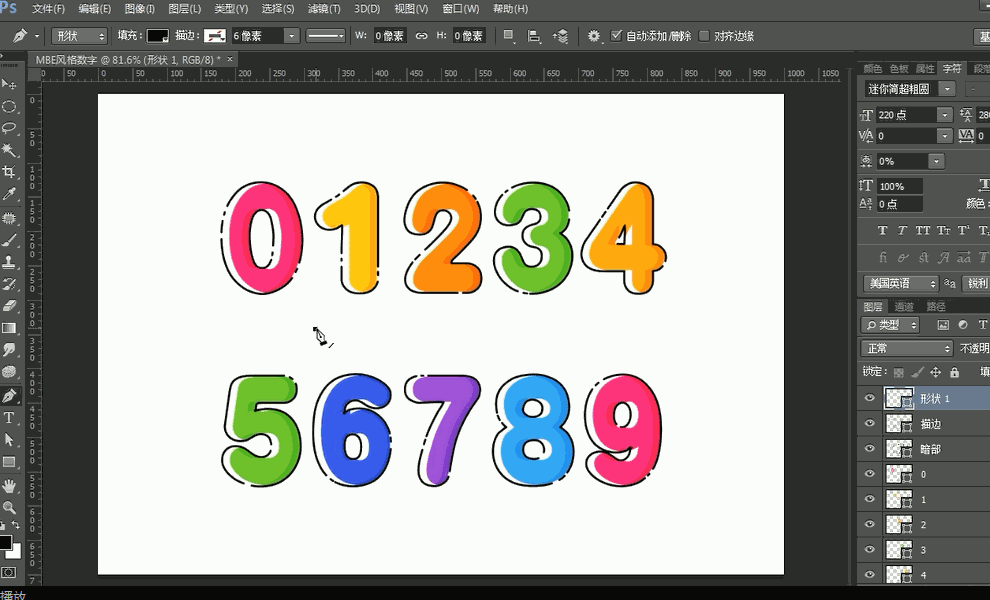The height and width of the screenshot is (600, 990).
Task: Click the stroke color swatch
Action: [215, 36]
